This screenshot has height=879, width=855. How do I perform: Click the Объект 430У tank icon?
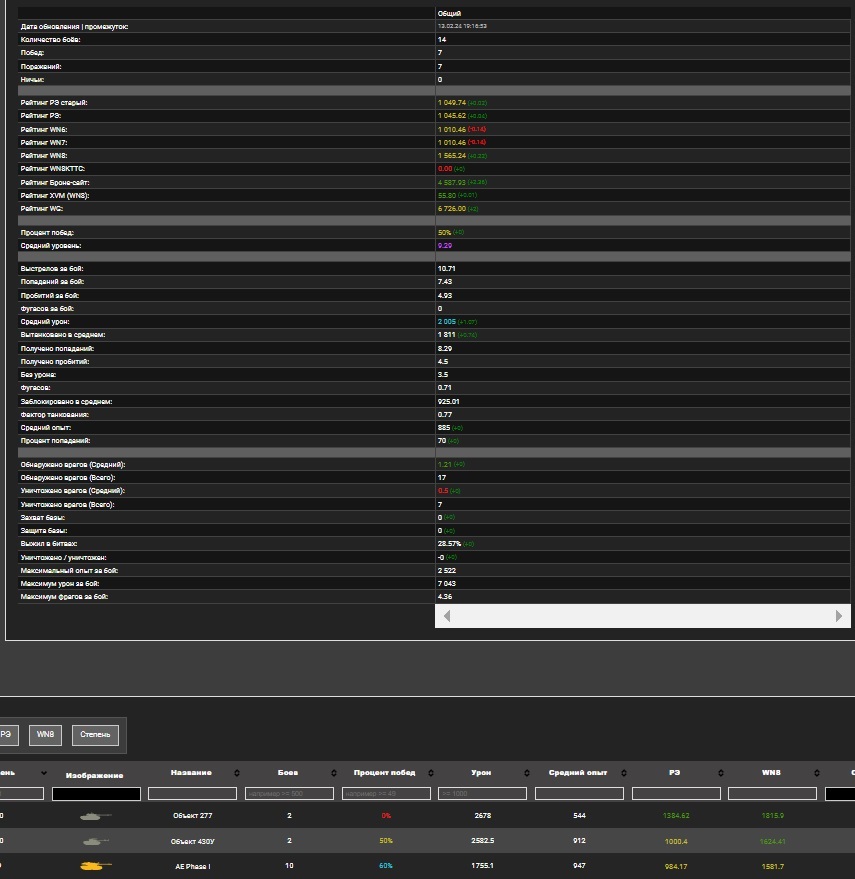click(x=95, y=841)
